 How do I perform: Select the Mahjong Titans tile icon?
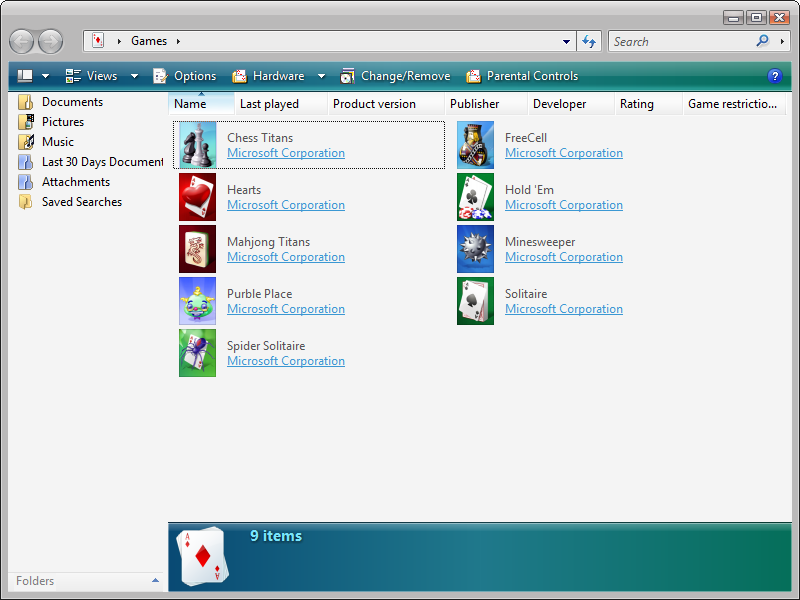tap(197, 249)
